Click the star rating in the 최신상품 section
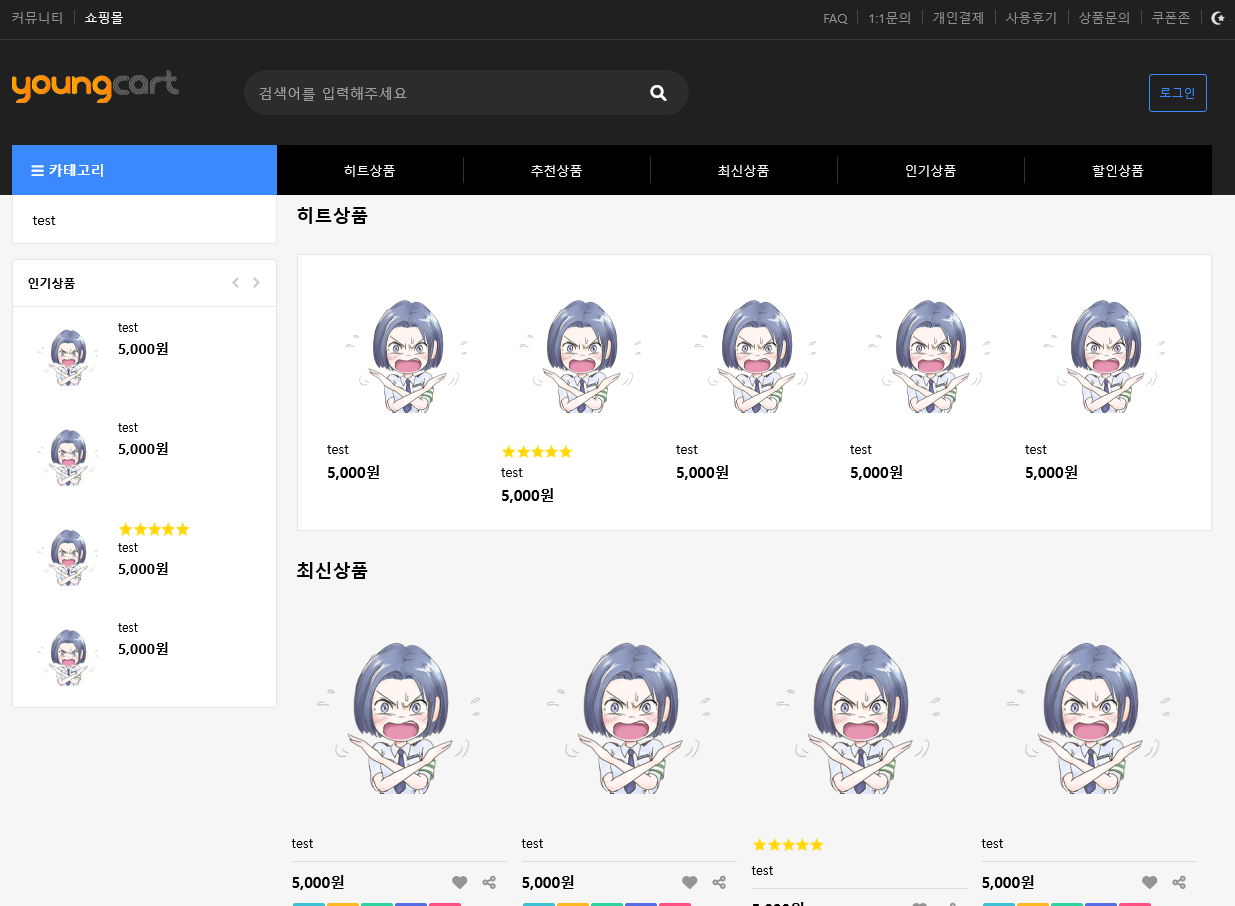 (788, 845)
